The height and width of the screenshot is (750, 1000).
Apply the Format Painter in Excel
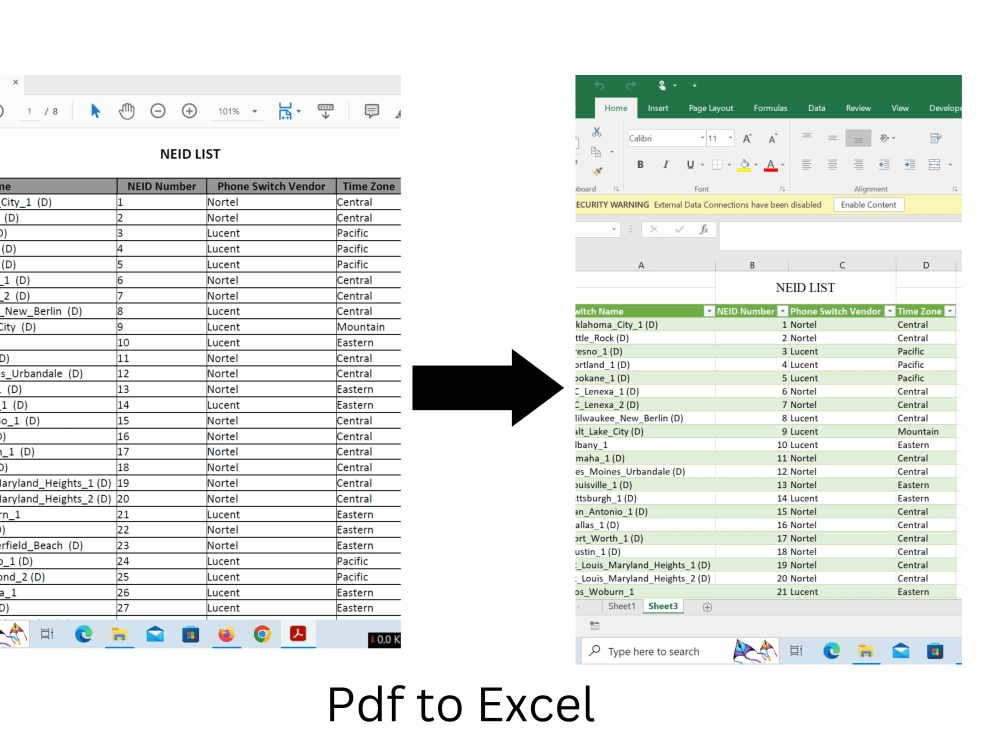coord(597,172)
